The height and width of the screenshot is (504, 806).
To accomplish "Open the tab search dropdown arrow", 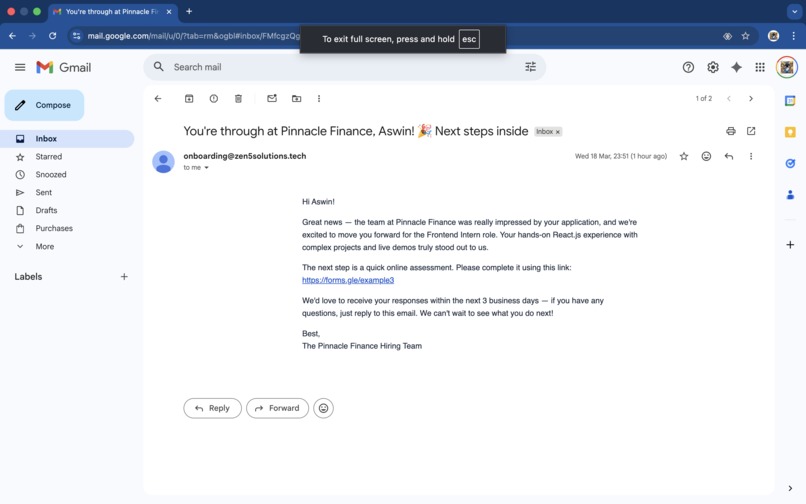I will pyautogui.click(x=794, y=11).
